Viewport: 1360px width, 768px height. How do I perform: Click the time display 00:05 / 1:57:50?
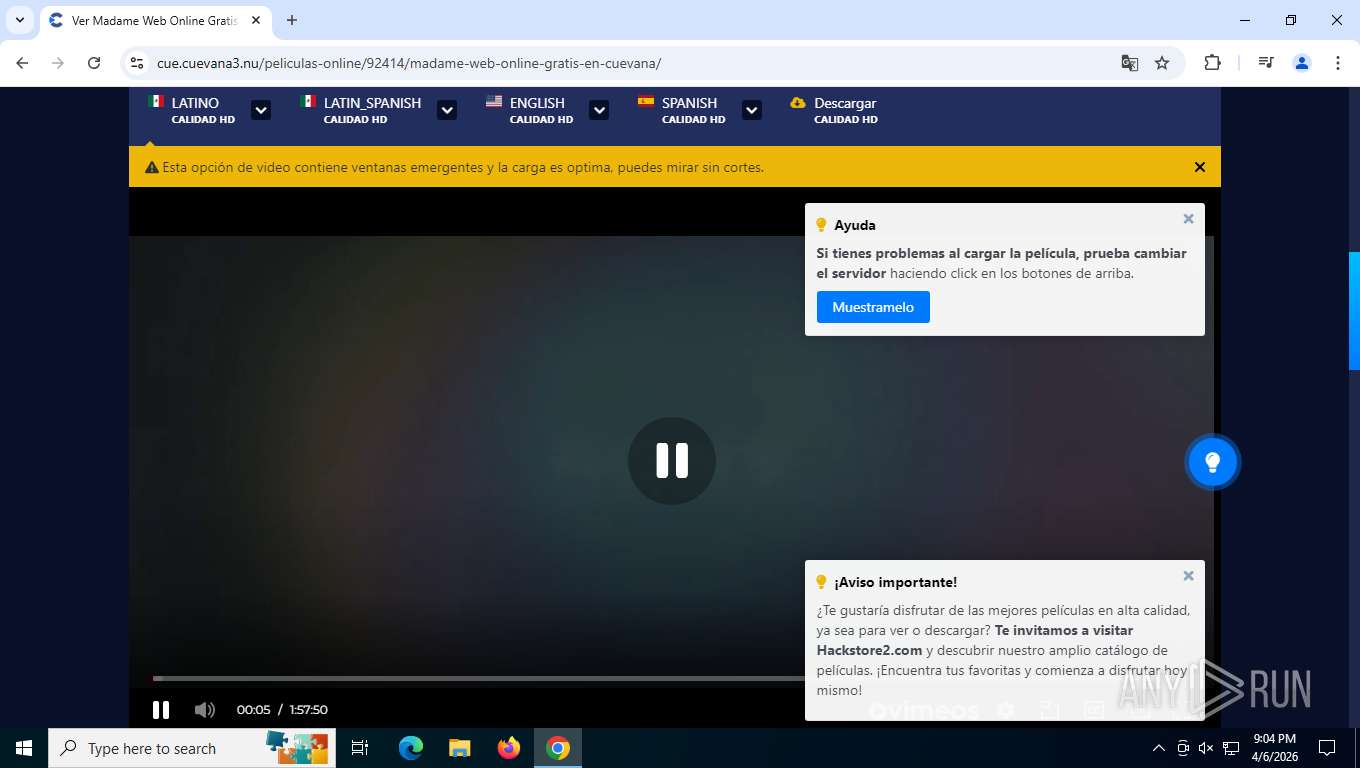[x=282, y=710]
